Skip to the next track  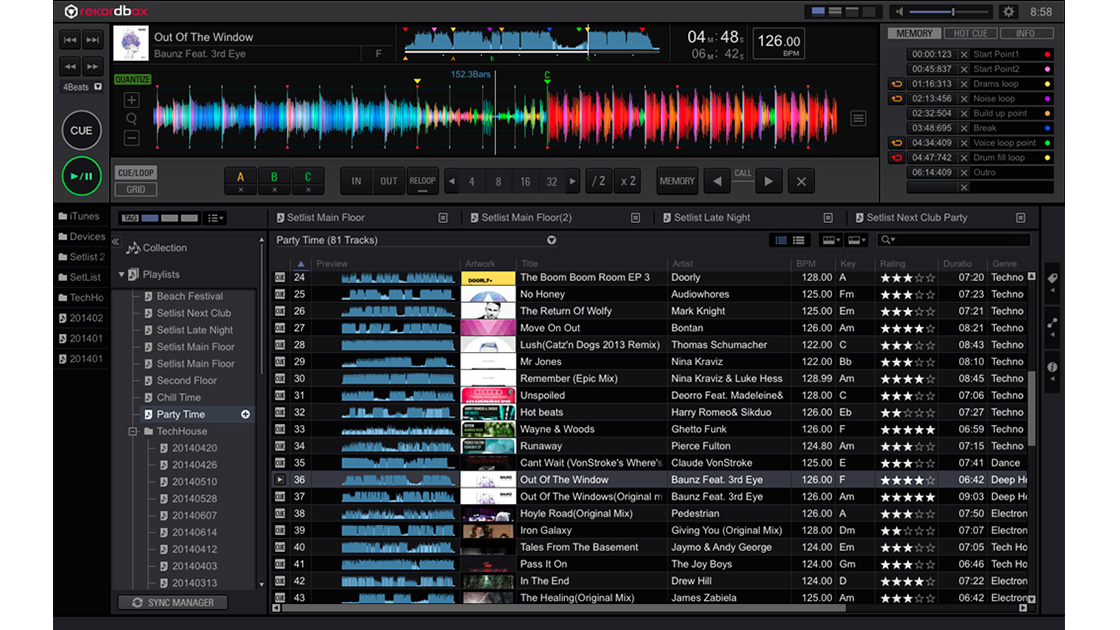click(93, 40)
